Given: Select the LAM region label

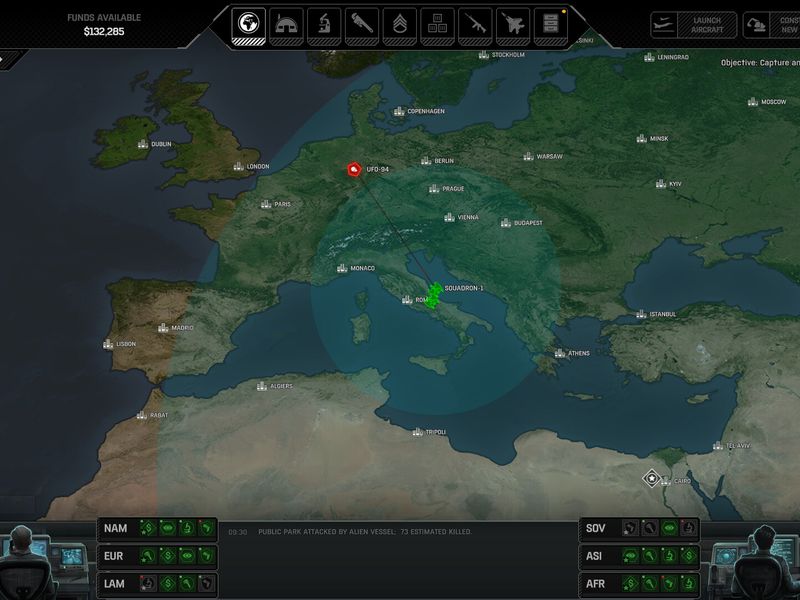Looking at the screenshot, I should click(x=114, y=584).
